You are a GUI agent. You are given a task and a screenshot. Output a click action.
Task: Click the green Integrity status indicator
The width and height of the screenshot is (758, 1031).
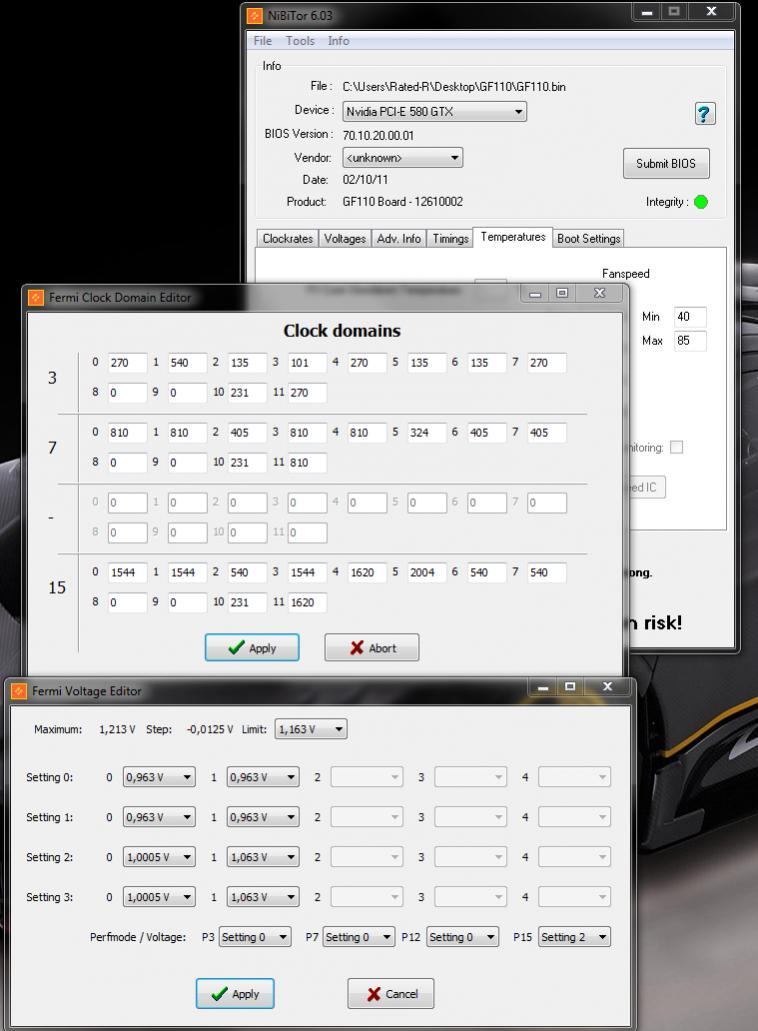click(701, 202)
